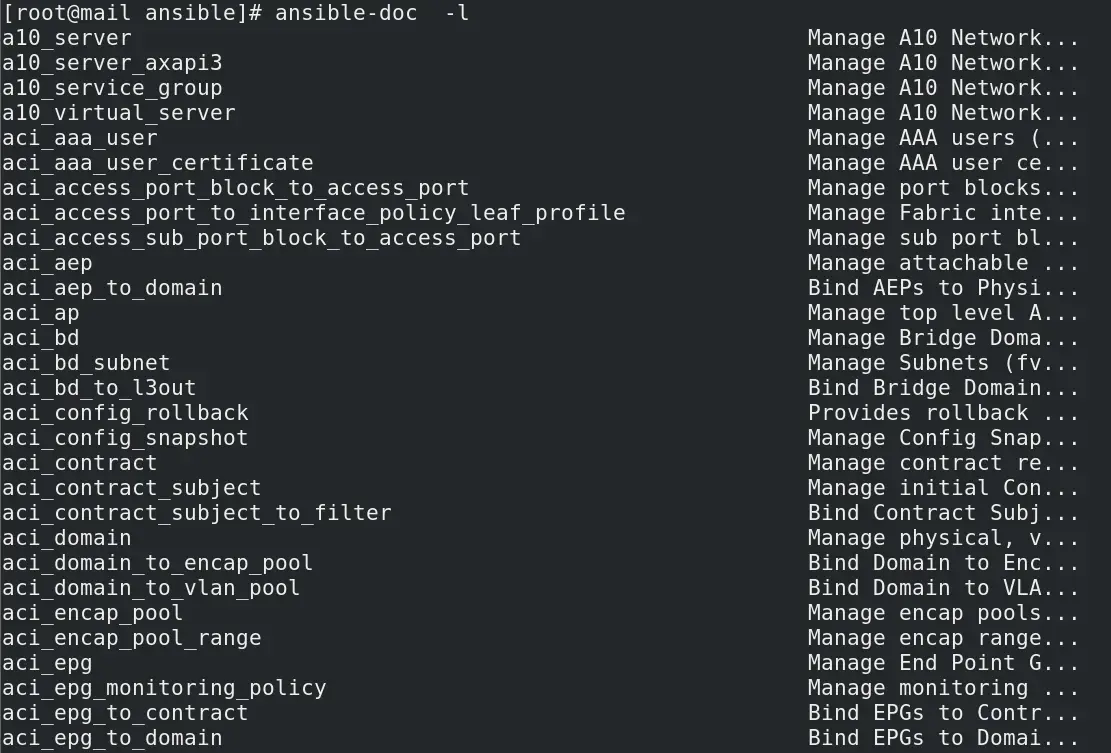Screen dimensions: 1111x753
Task: Click the aci_bd_subnet module name
Action: (x=86, y=363)
